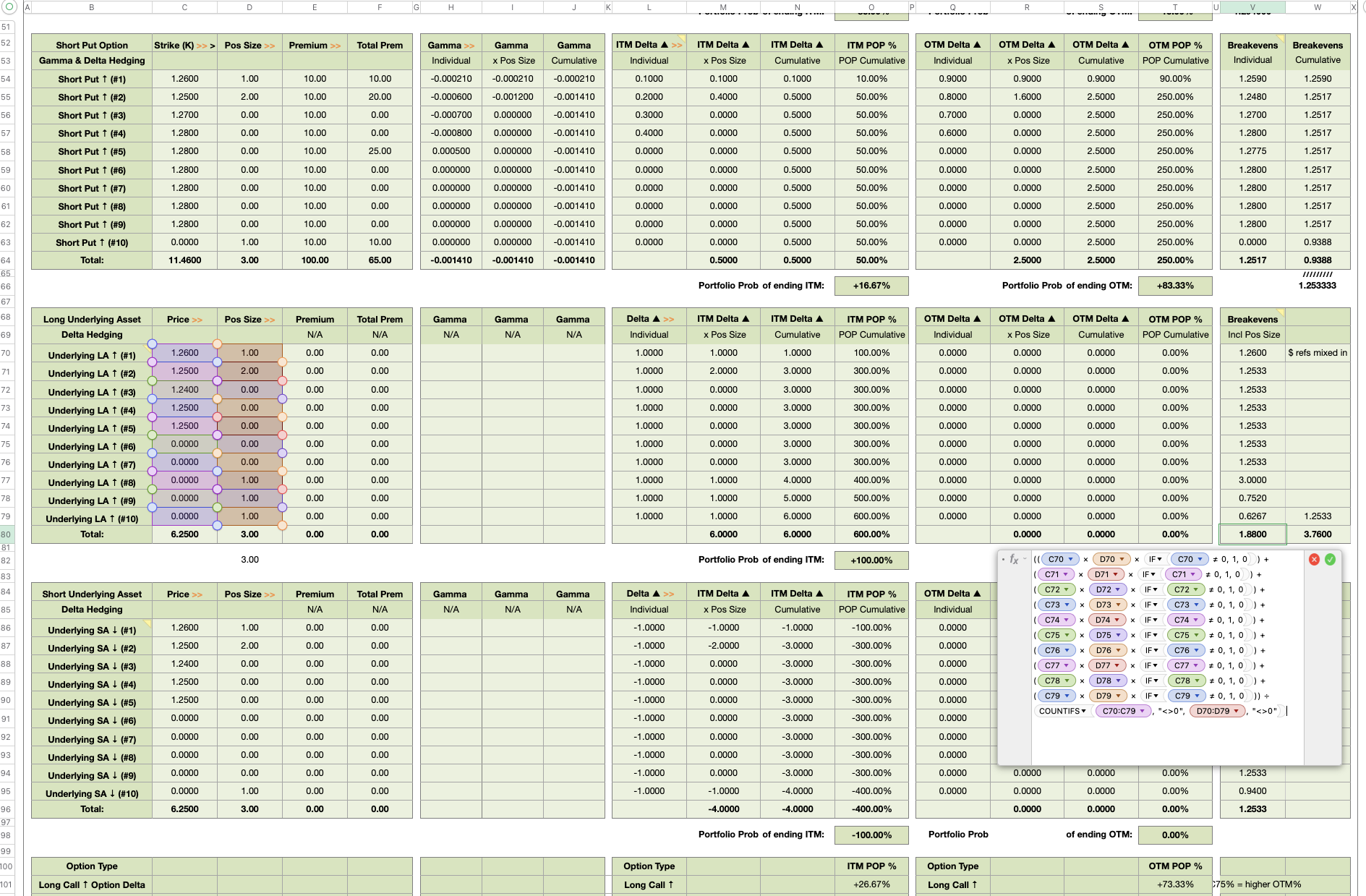This screenshot has height=896, width=1366.
Task: Click the "0.000500" gamma cell
Action: (451, 151)
